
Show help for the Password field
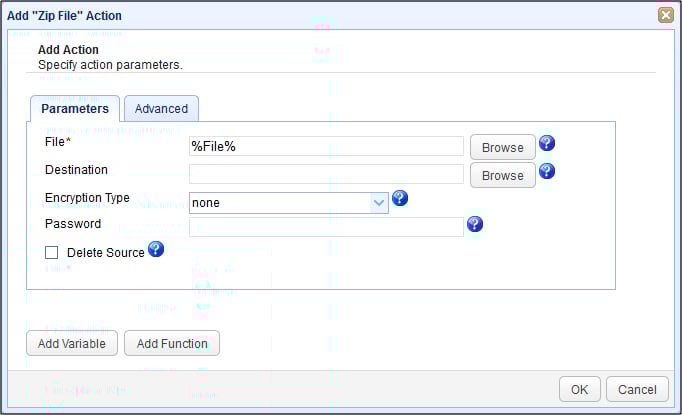coord(475,224)
